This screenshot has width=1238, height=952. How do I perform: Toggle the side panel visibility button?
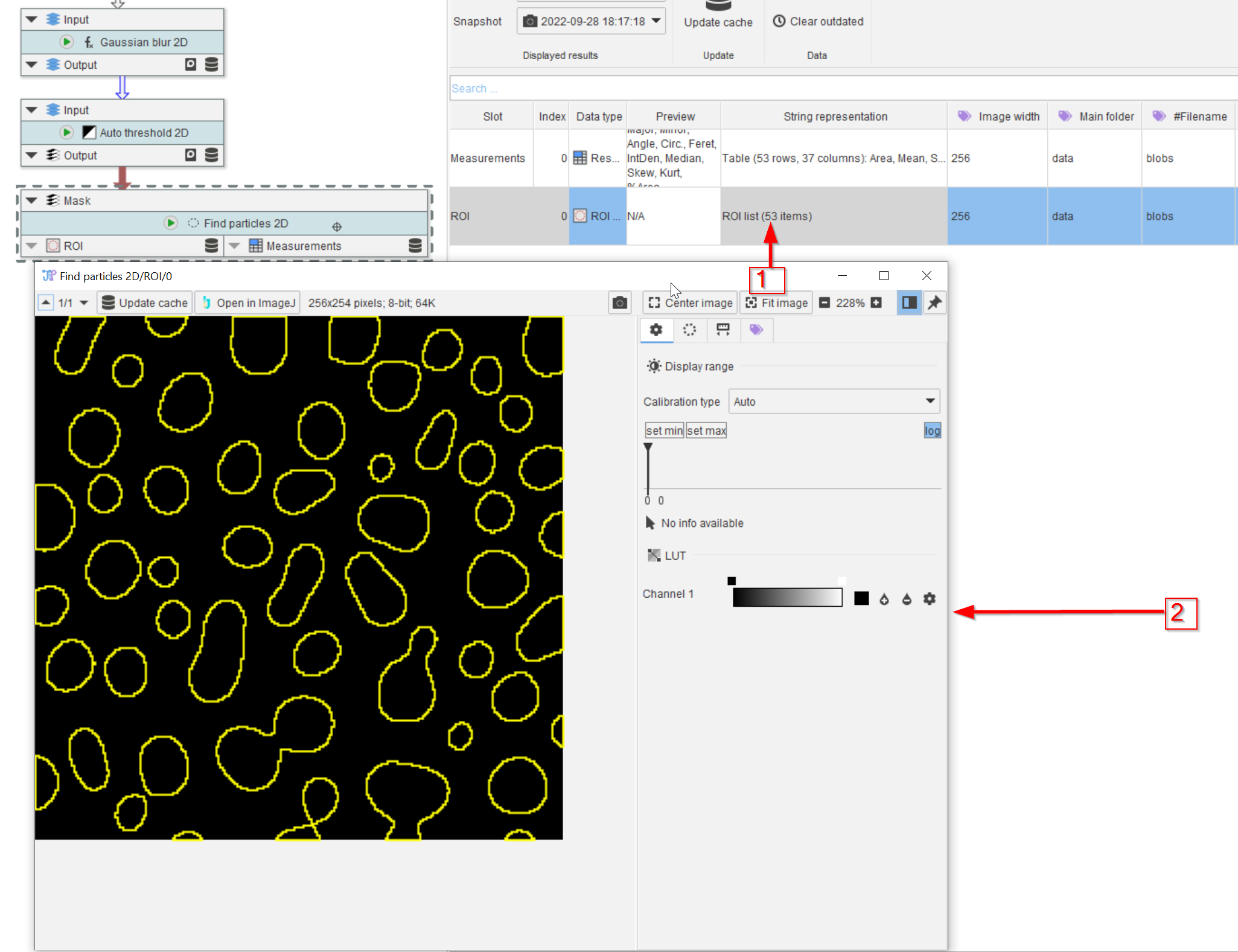click(909, 303)
